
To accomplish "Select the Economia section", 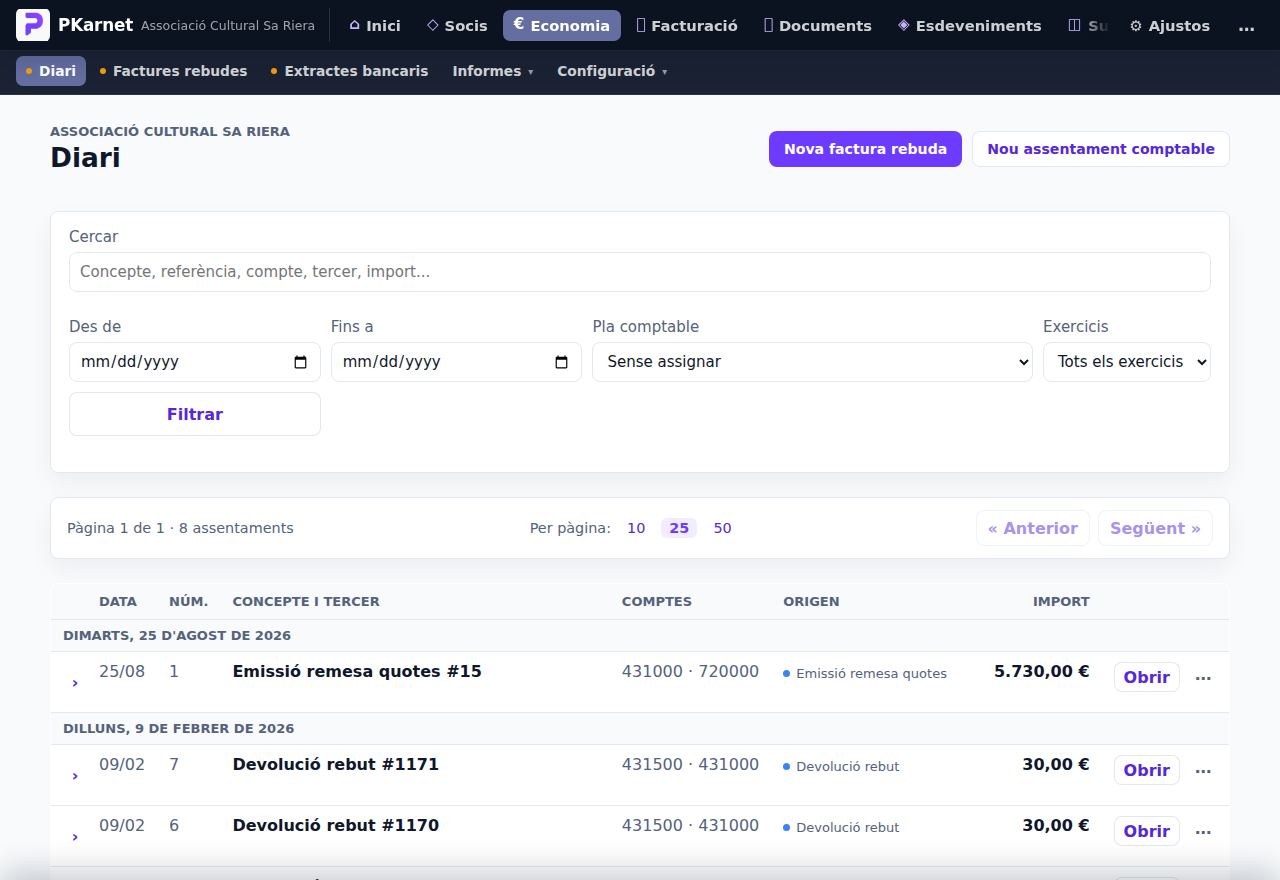I will coord(561,26).
